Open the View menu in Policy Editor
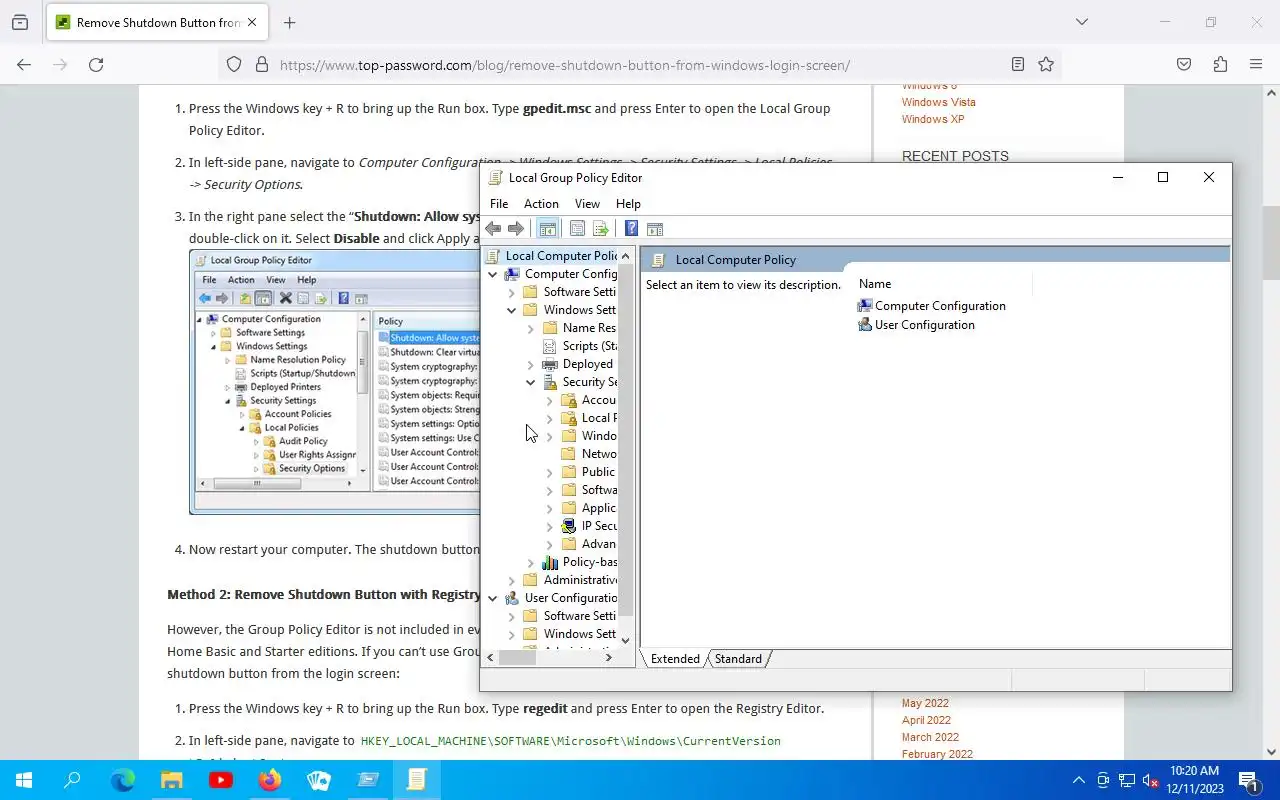Screen dimensions: 1280x800 [x=587, y=203]
